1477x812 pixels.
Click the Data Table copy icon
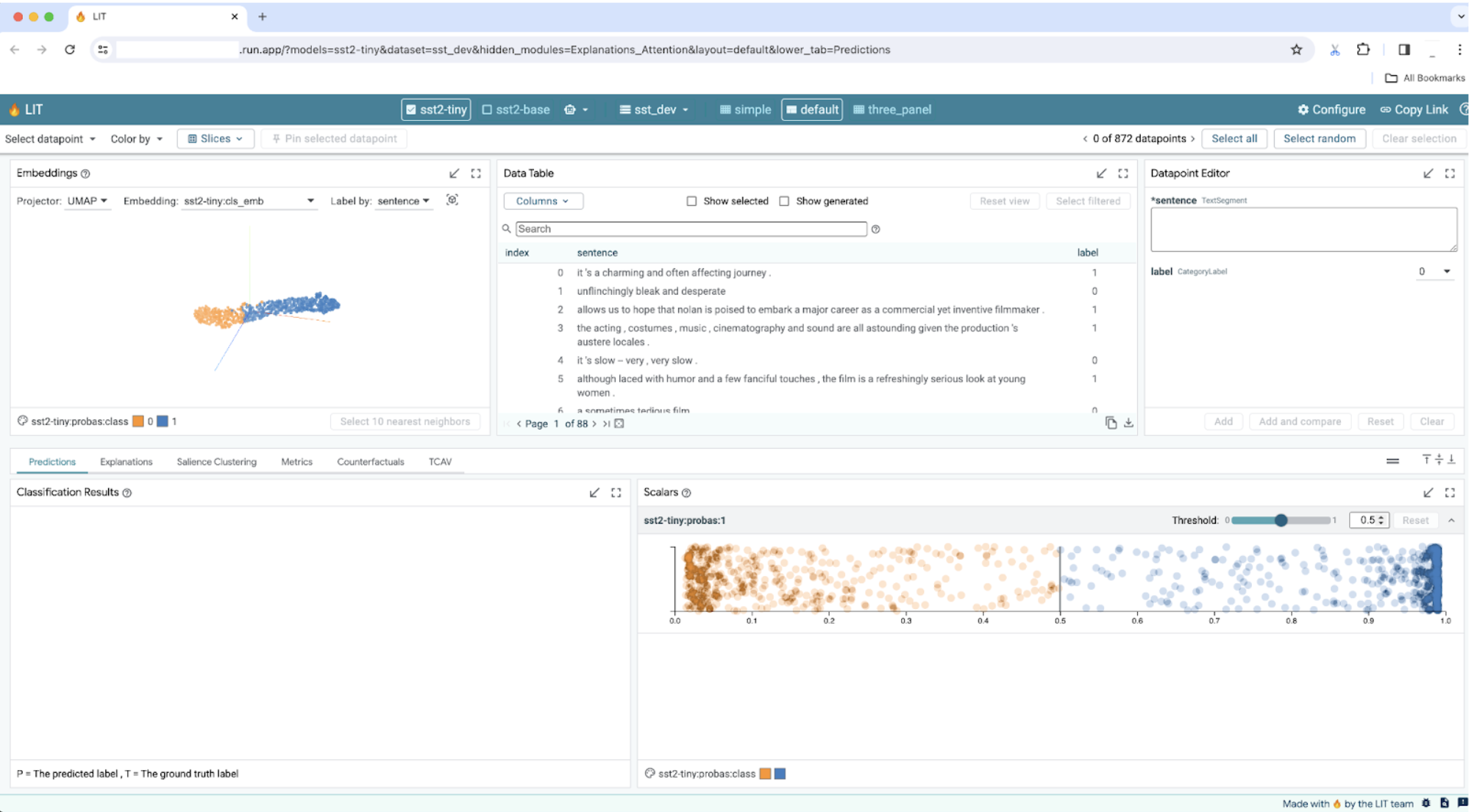click(x=1111, y=423)
